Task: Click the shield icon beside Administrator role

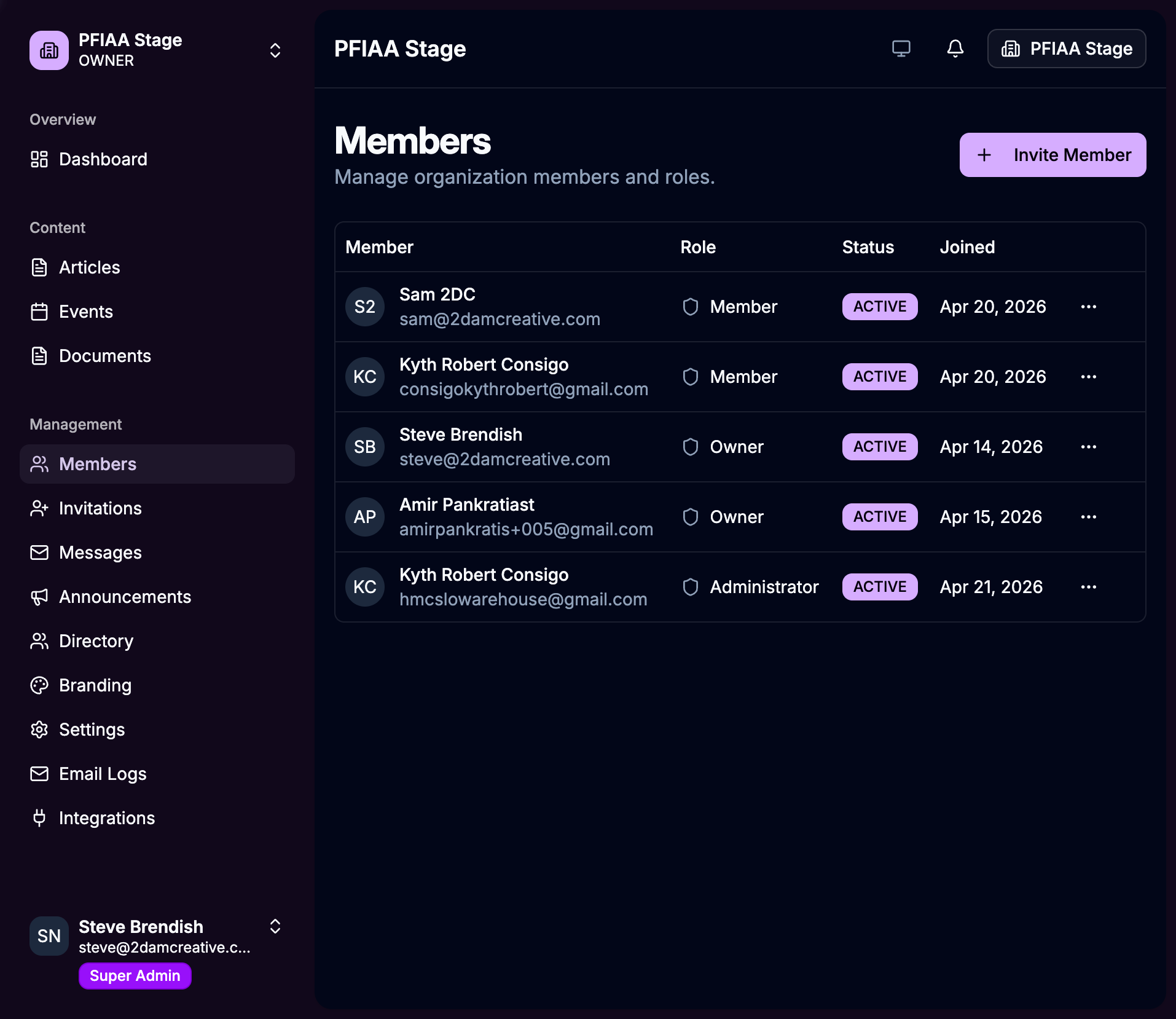Action: point(691,587)
